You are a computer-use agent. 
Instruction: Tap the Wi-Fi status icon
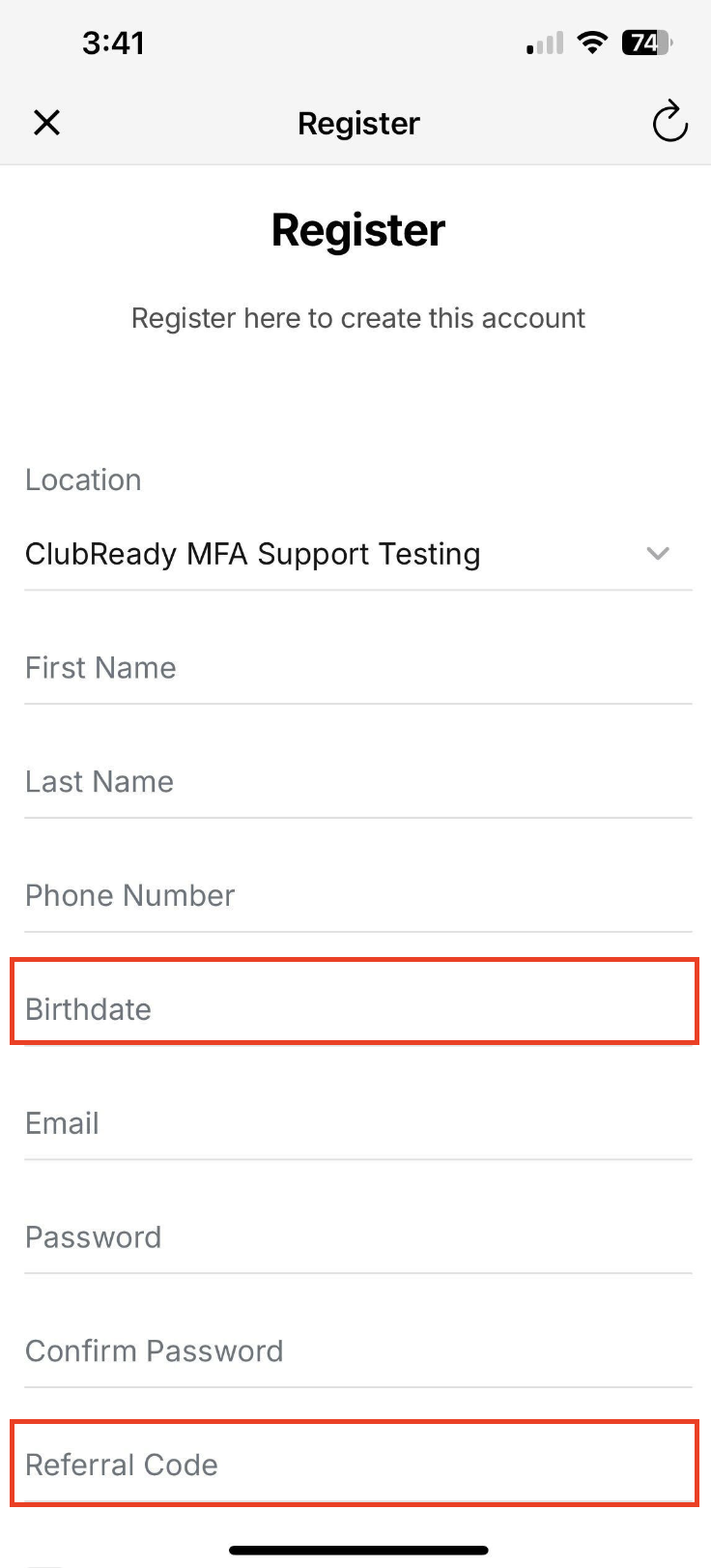[591, 43]
